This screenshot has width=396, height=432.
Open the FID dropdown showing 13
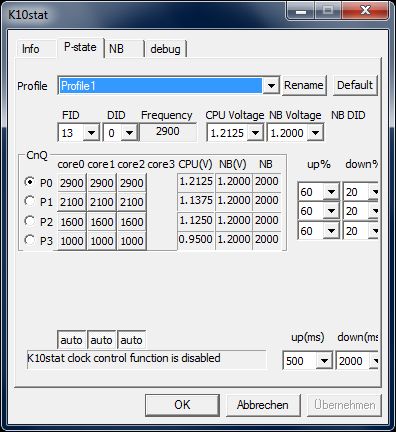click(91, 133)
